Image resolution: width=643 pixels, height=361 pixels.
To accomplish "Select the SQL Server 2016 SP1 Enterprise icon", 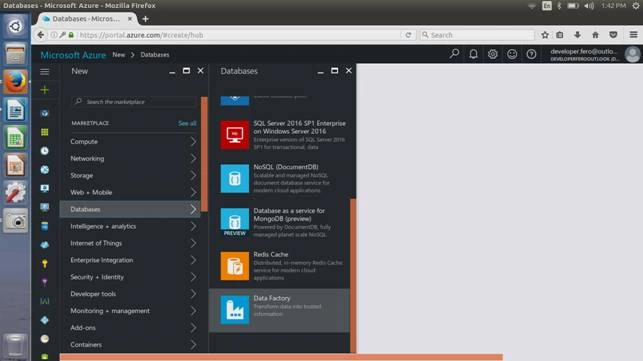I will (235, 135).
